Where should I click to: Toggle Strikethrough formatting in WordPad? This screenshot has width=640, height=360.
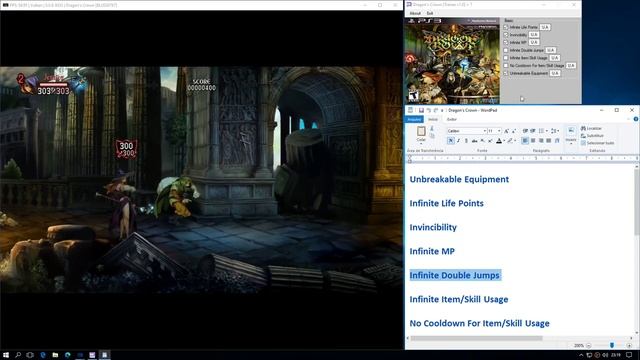[474, 141]
